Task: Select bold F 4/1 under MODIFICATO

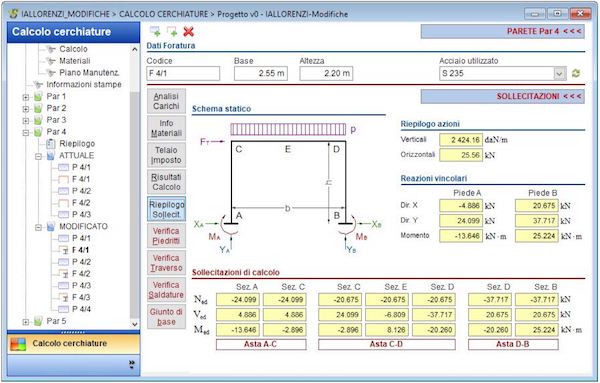Action: pyautogui.click(x=81, y=250)
